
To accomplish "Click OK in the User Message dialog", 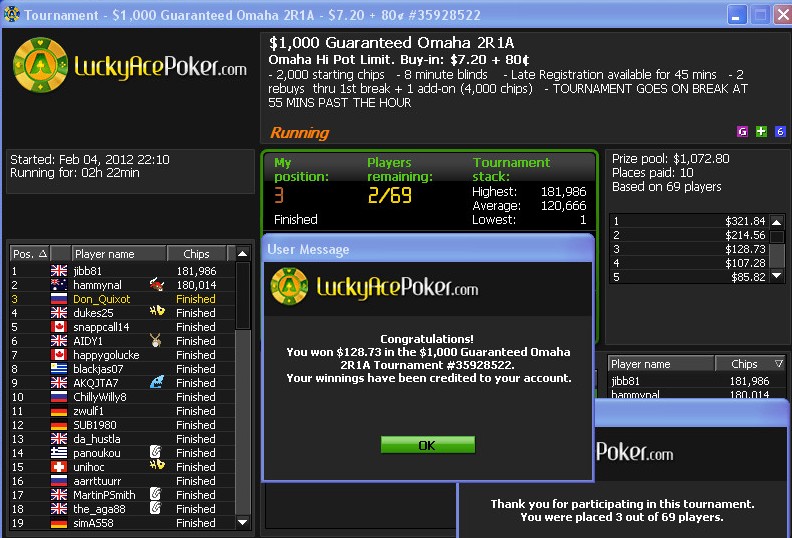I will click(427, 445).
